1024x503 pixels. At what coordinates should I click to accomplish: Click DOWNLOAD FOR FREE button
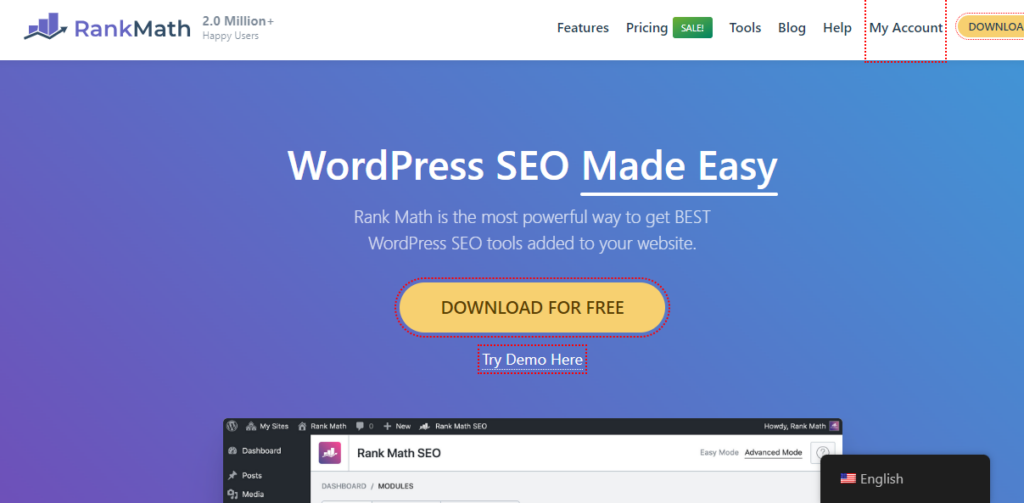[x=532, y=308]
